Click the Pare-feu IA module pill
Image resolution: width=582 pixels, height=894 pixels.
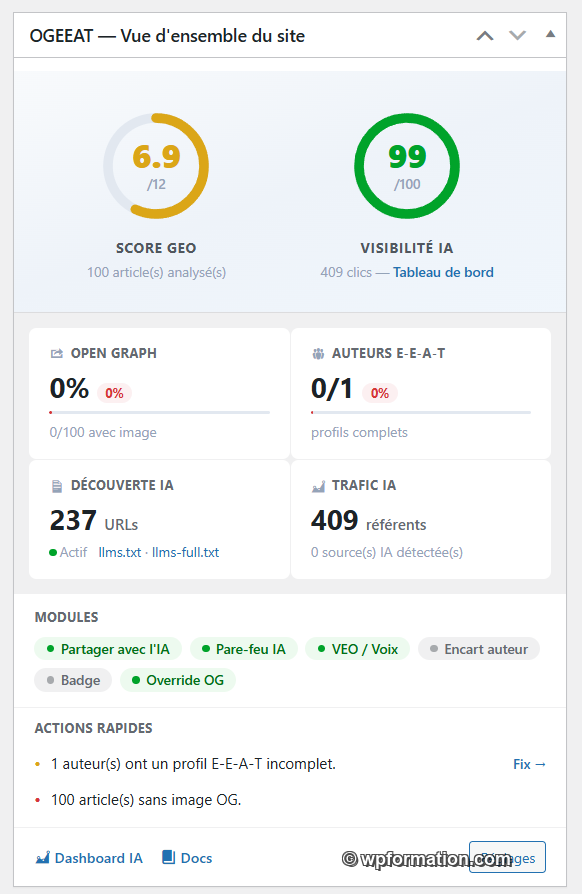coord(243,649)
